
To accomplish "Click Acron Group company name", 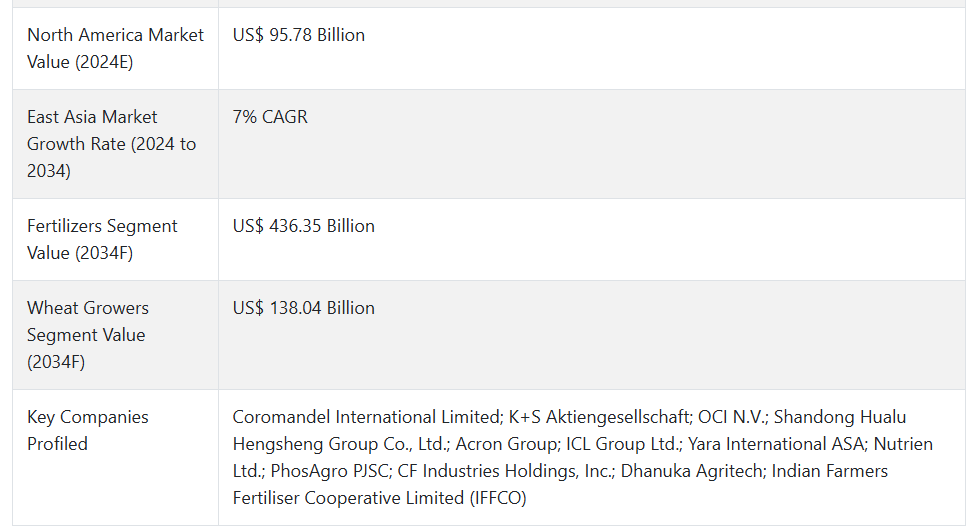I will point(507,444).
